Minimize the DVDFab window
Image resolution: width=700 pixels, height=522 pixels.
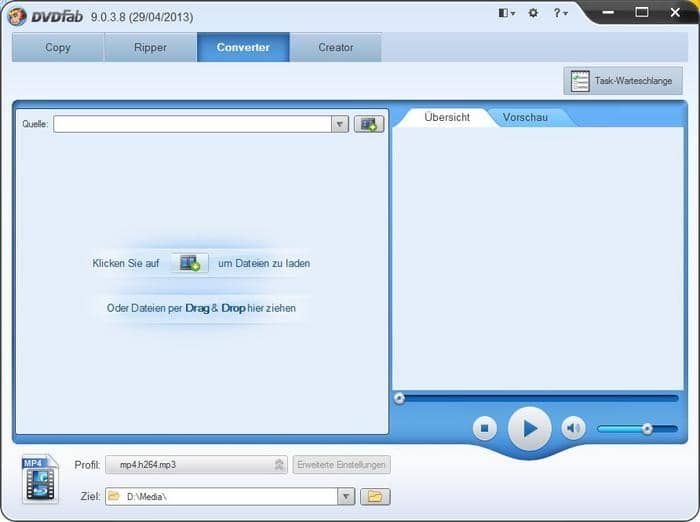pyautogui.click(x=608, y=13)
